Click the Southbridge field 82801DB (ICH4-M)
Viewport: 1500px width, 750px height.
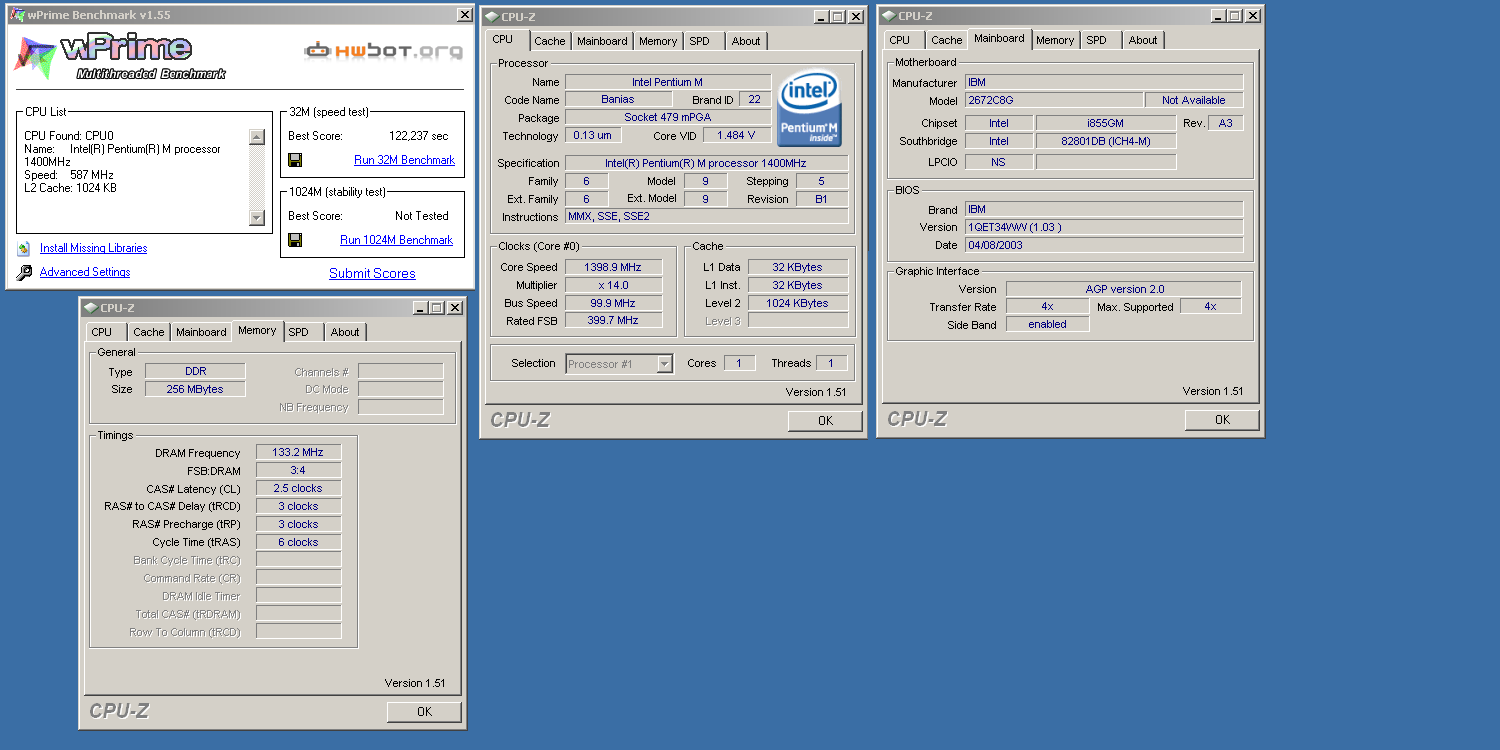(x=1106, y=141)
